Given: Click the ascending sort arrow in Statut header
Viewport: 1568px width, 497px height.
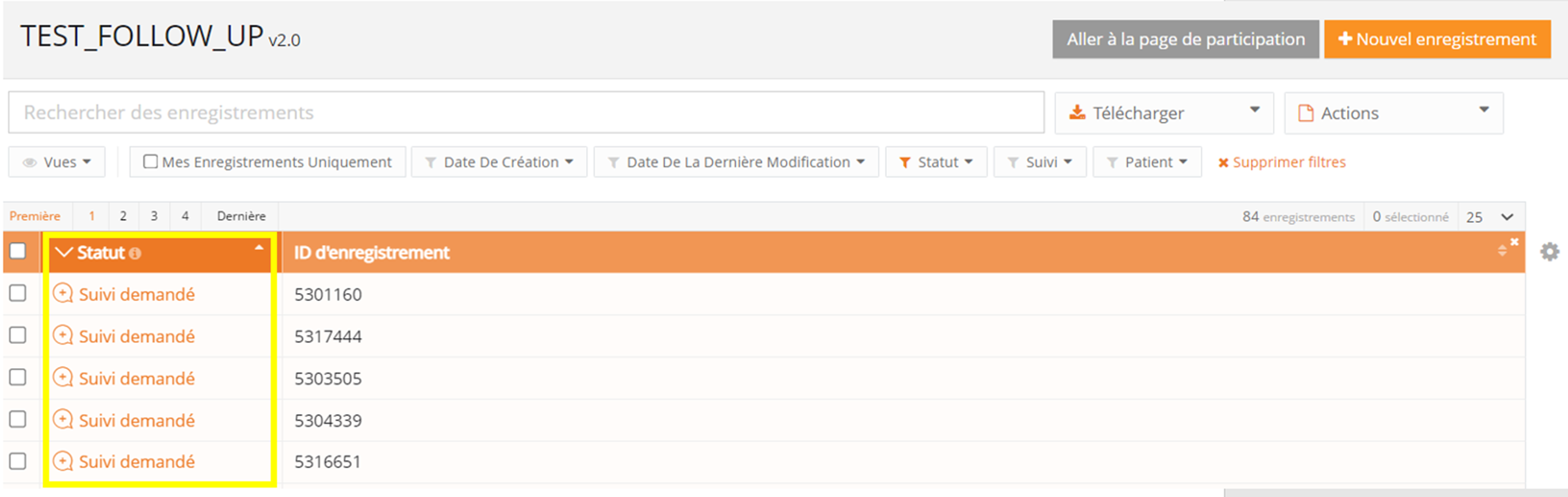Looking at the screenshot, I should 259,248.
